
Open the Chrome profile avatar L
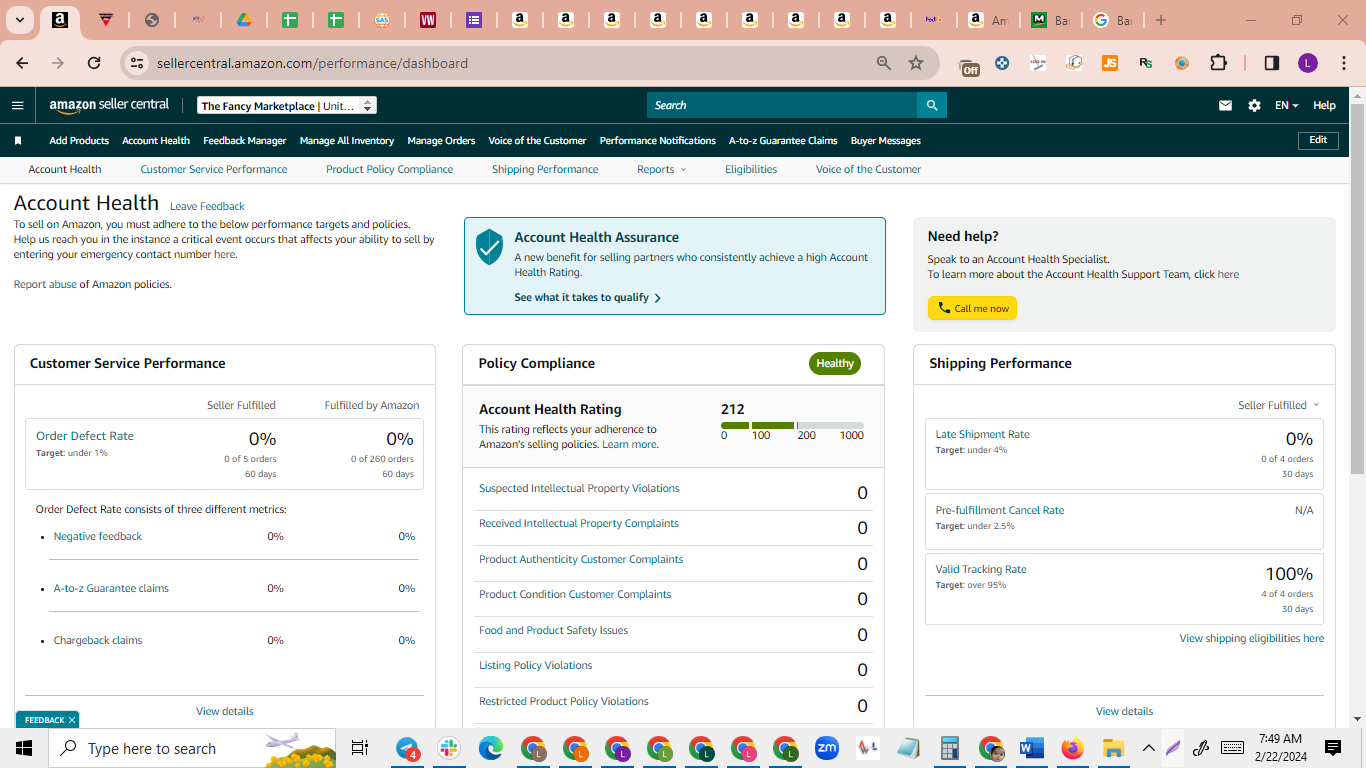1308,63
